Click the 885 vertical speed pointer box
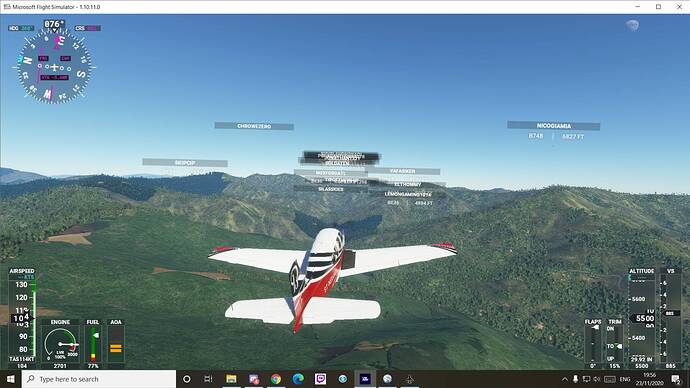The width and height of the screenshot is (690, 388). [x=670, y=313]
